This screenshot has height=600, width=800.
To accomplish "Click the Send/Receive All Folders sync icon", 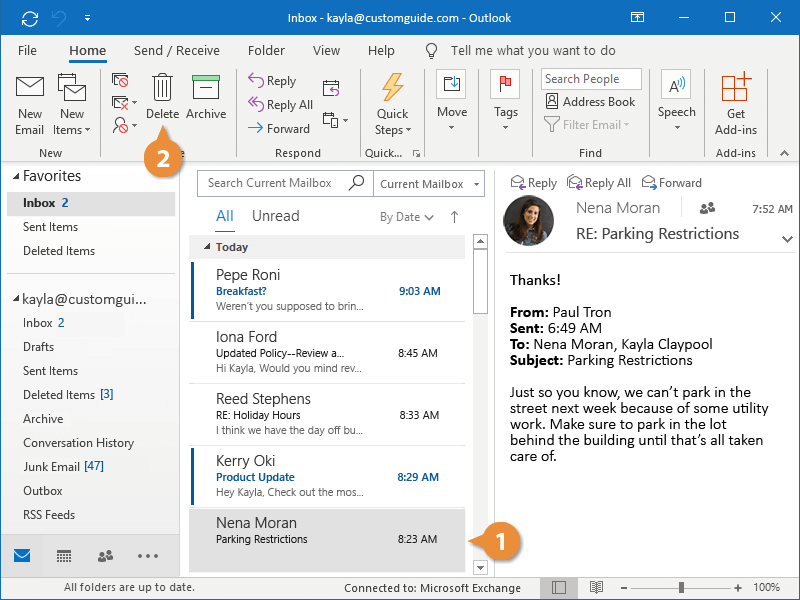I will (30, 18).
